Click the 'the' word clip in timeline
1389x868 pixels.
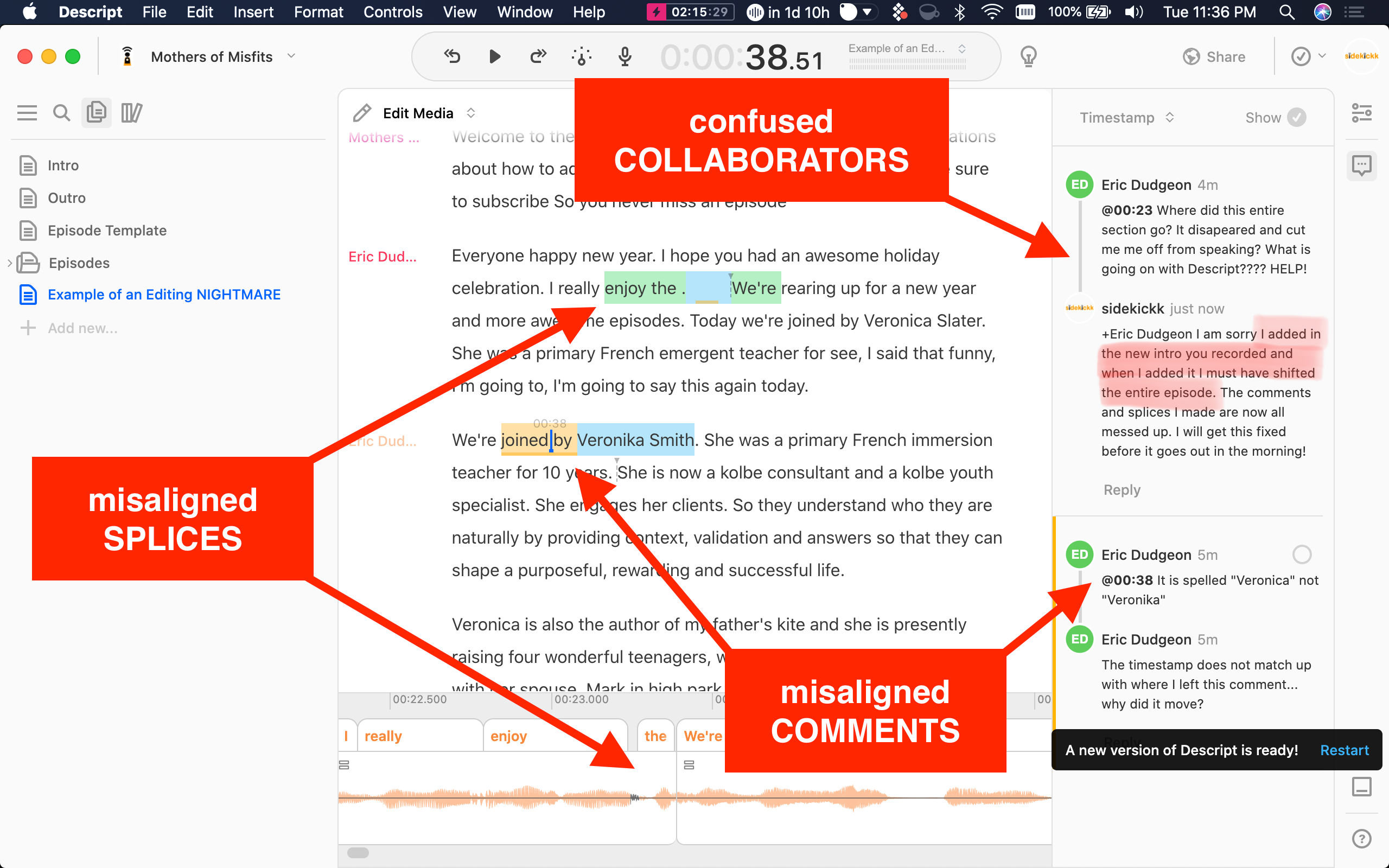(x=655, y=736)
